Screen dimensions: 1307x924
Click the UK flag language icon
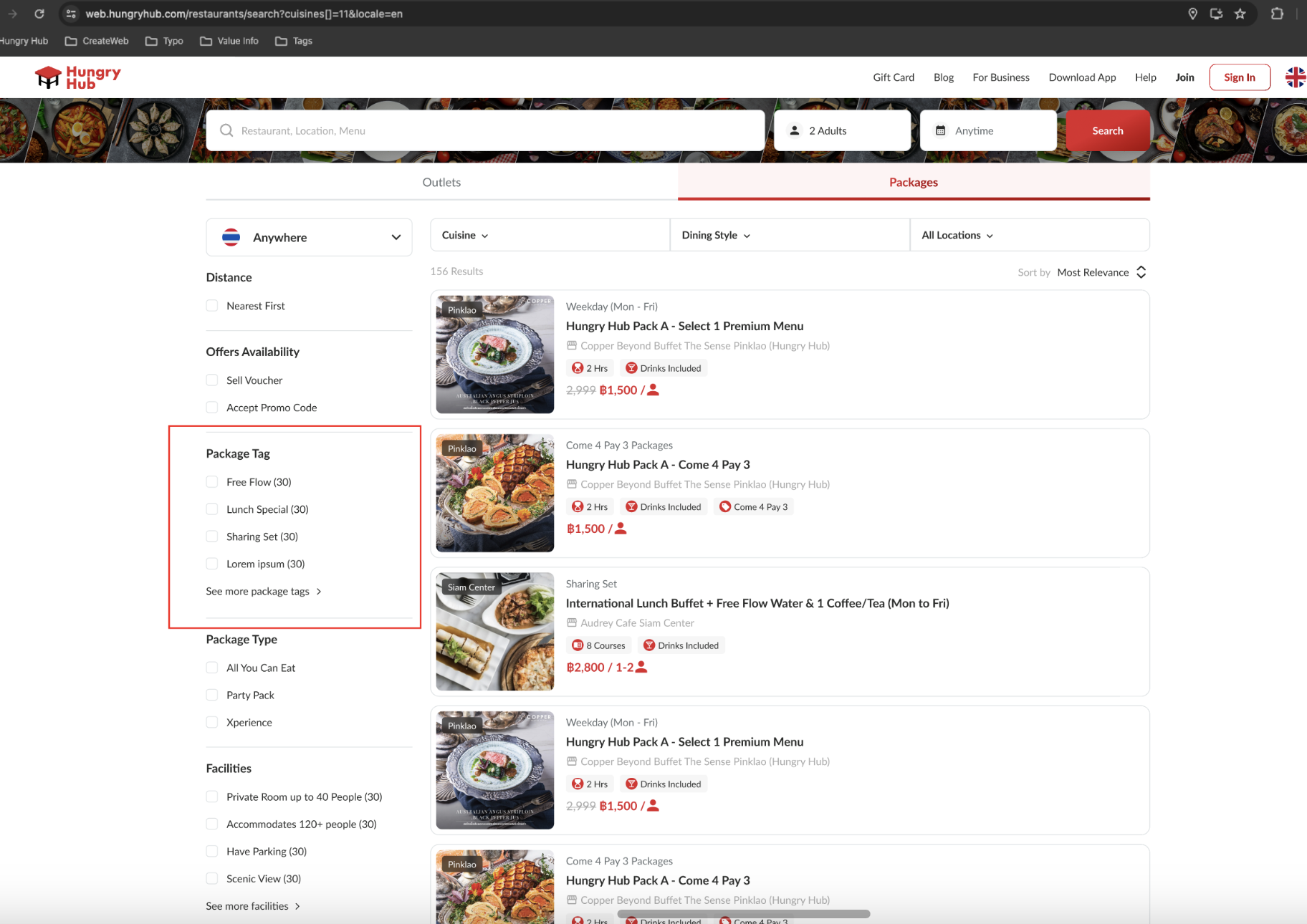pyautogui.click(x=1295, y=77)
